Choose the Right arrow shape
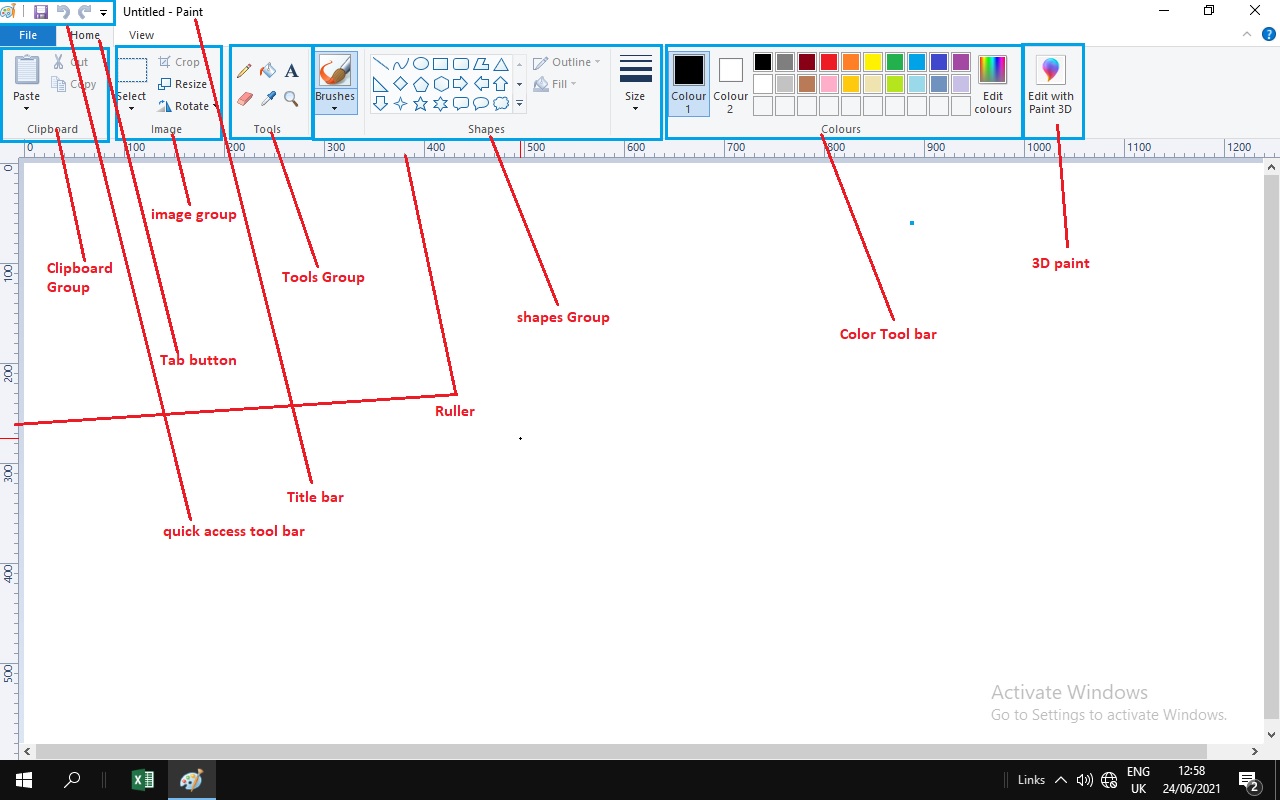 (461, 84)
